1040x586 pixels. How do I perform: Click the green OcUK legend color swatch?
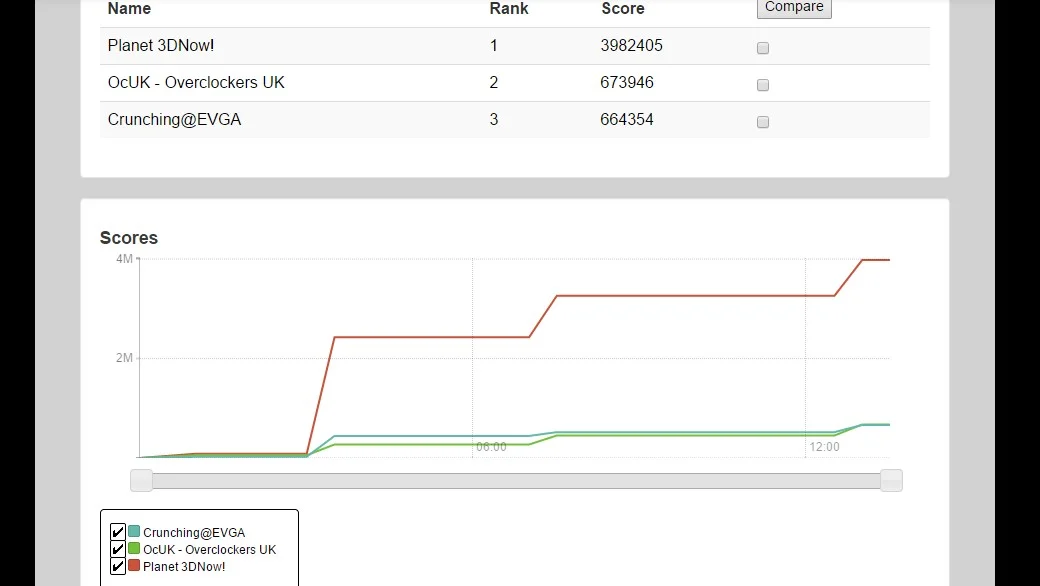134,548
